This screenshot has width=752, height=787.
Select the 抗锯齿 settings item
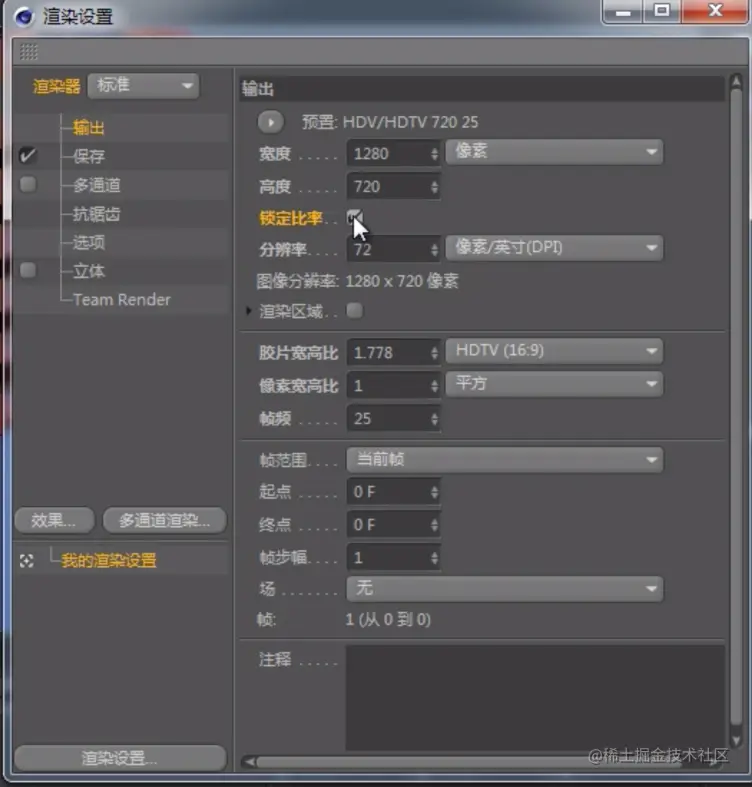click(x=97, y=214)
